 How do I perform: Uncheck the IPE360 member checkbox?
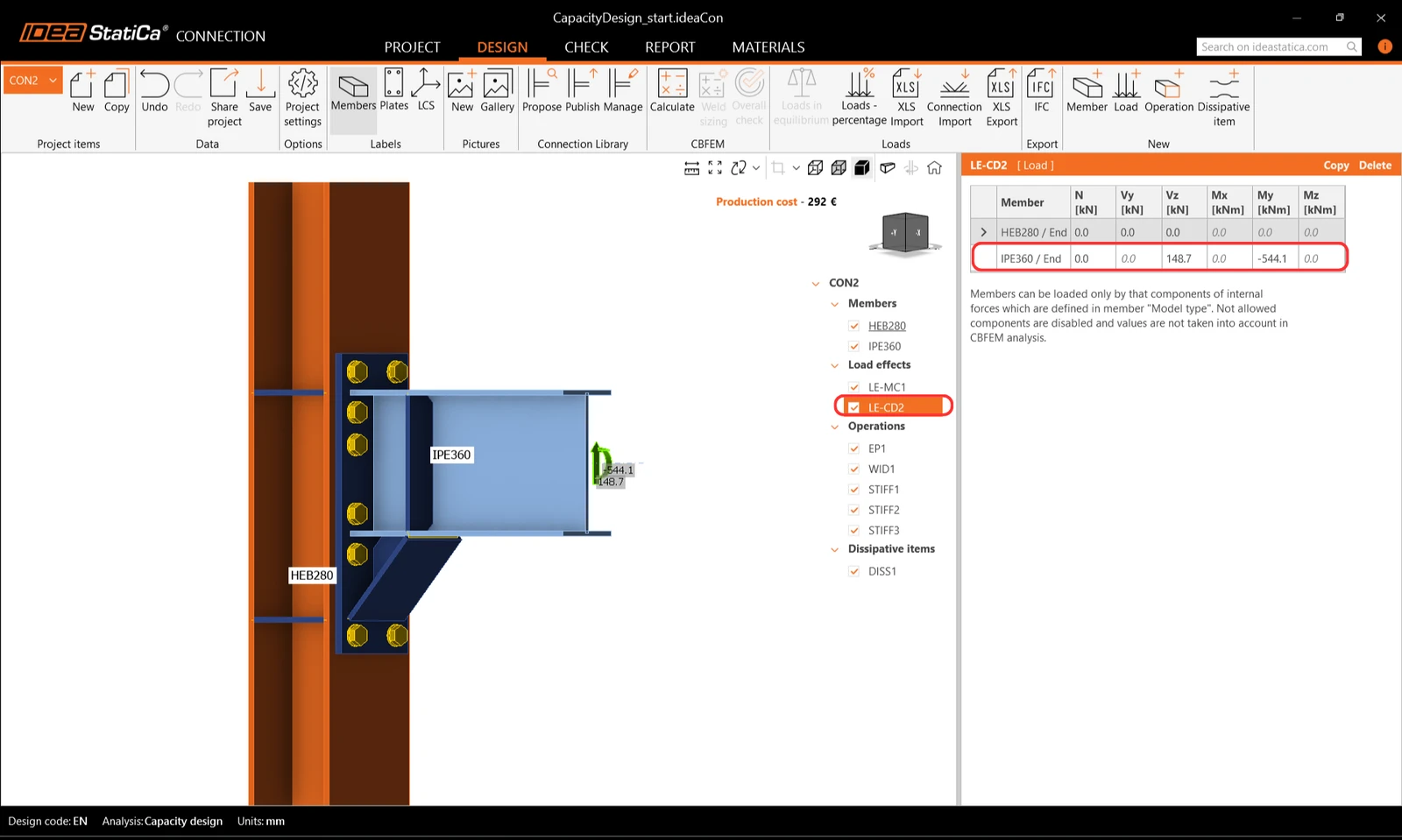click(x=854, y=346)
